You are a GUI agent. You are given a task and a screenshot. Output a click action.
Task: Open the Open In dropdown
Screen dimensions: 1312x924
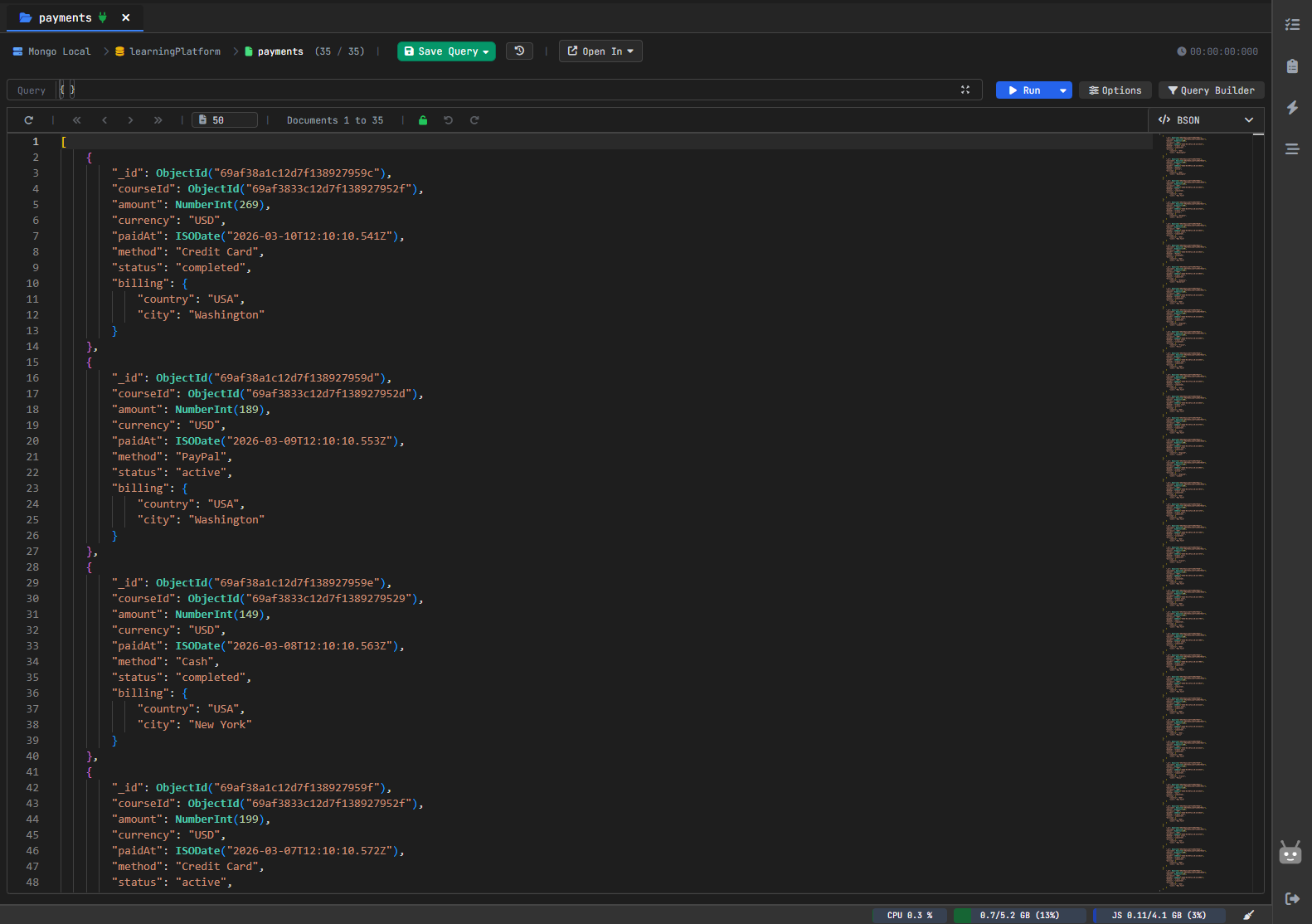(600, 51)
